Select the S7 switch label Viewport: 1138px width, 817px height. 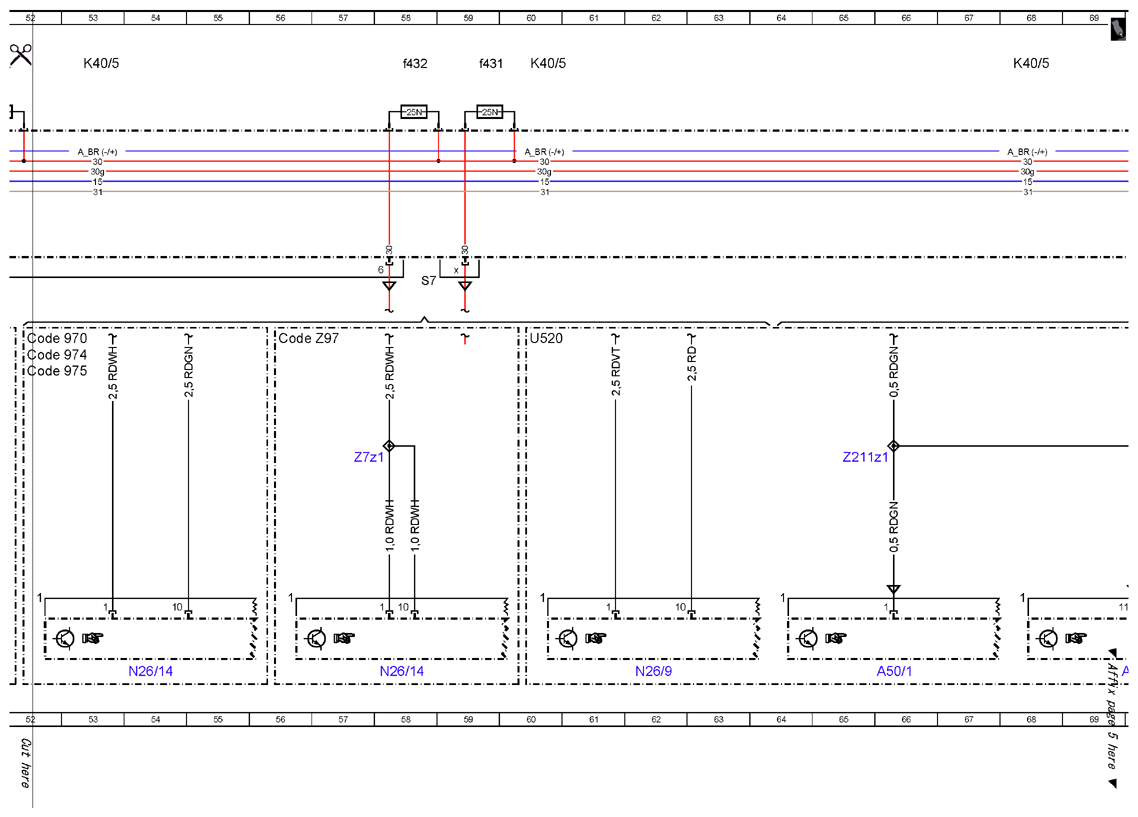tap(429, 281)
